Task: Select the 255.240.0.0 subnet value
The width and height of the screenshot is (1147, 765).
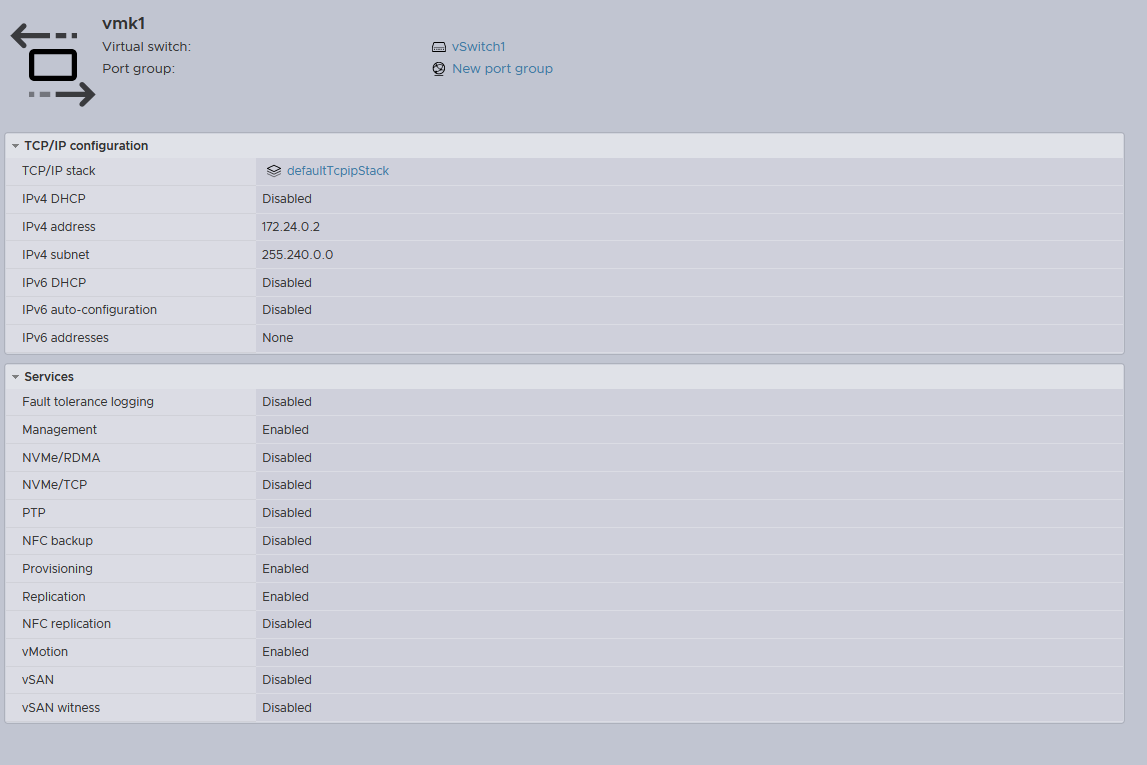Action: click(x=298, y=255)
